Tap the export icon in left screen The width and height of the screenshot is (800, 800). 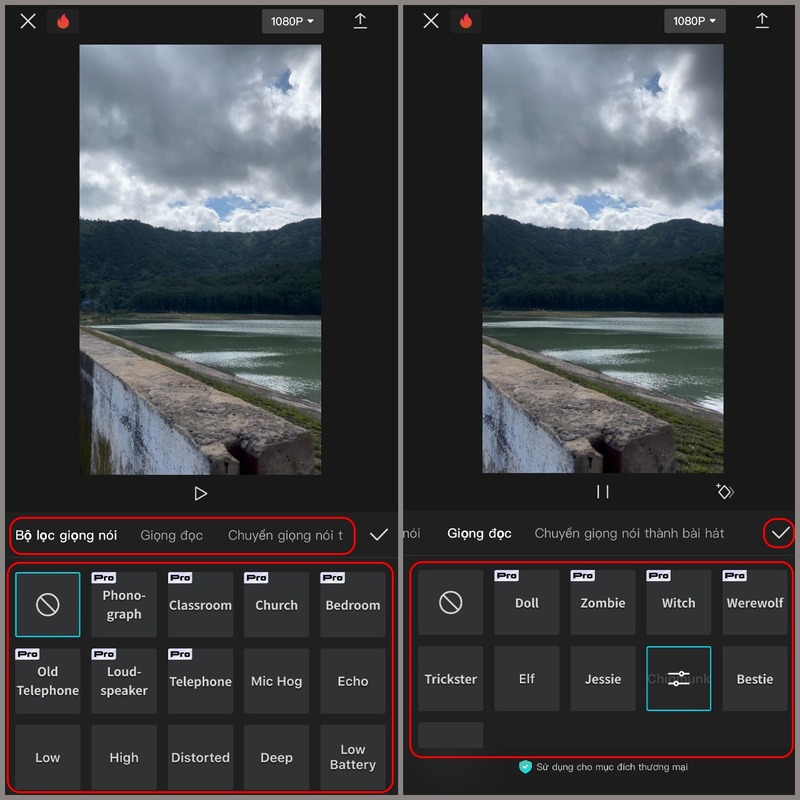(360, 21)
